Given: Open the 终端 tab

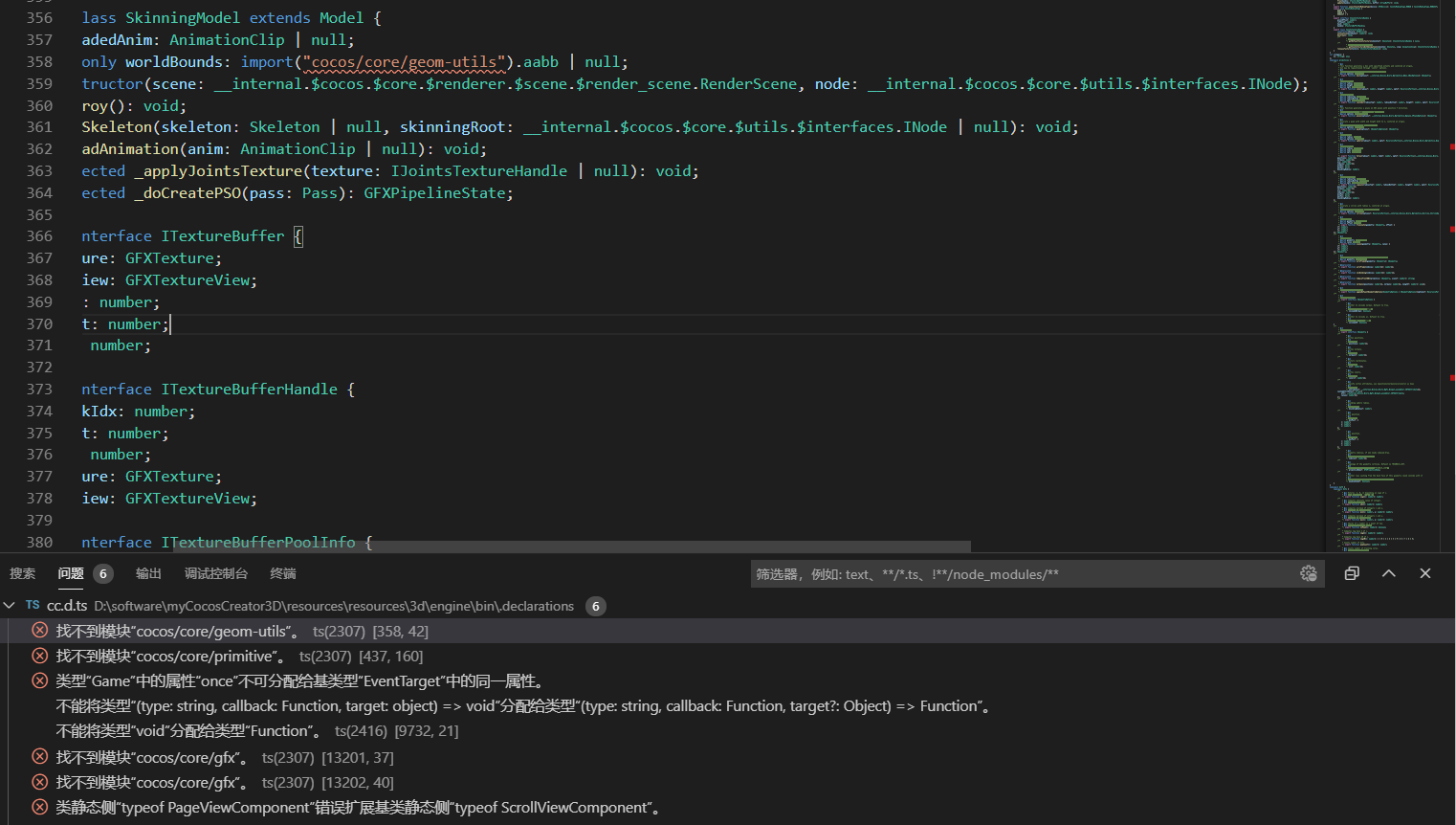Looking at the screenshot, I should click(x=283, y=573).
